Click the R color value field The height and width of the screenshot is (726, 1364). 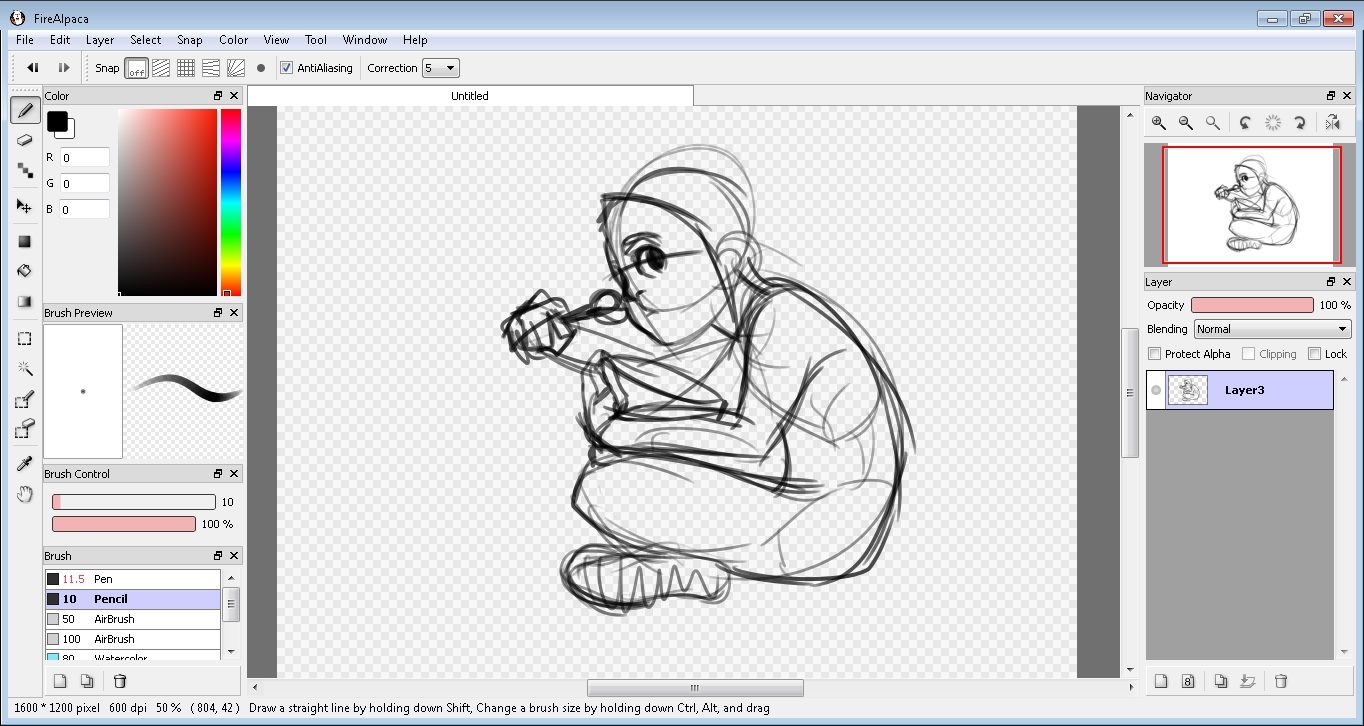pyautogui.click(x=85, y=158)
